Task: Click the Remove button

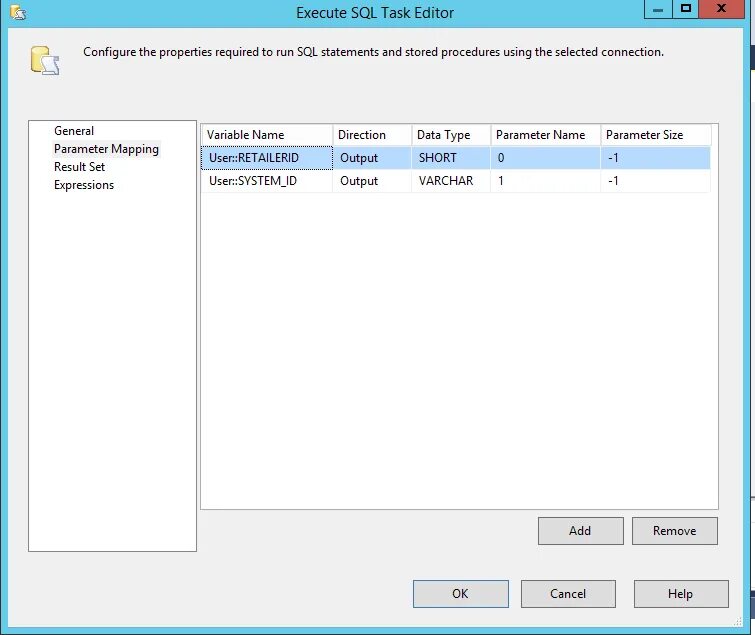Action: (674, 531)
